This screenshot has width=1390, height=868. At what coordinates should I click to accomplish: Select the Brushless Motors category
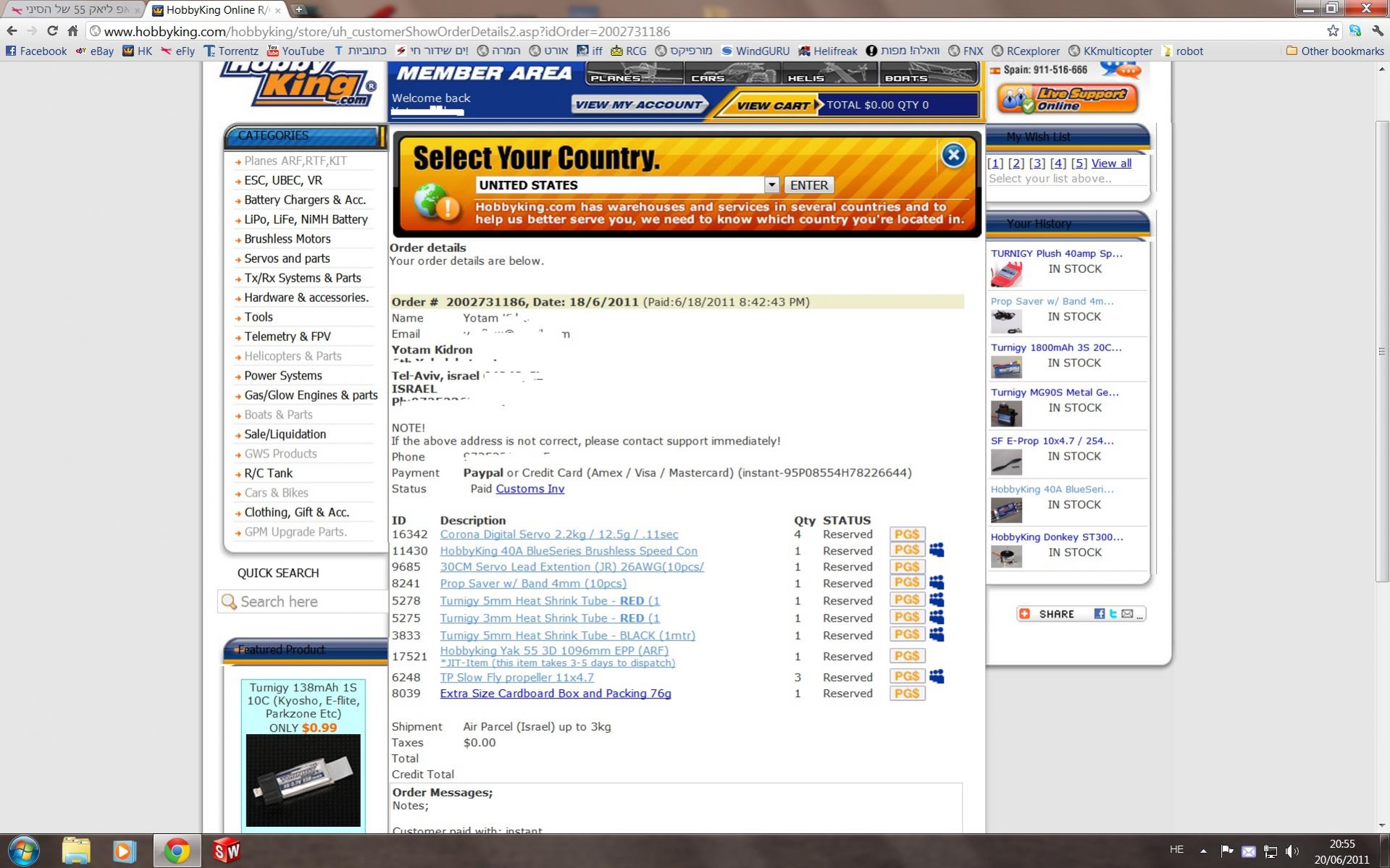coord(287,239)
